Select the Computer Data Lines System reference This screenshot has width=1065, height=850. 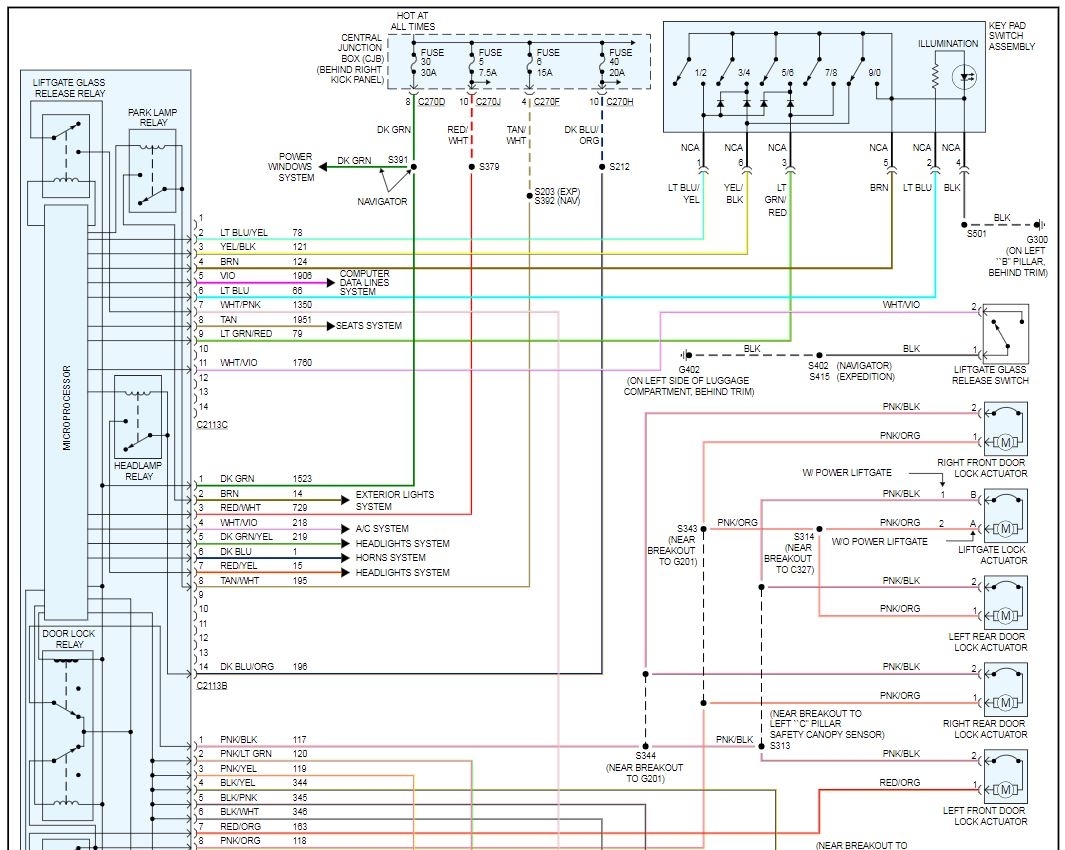tap(364, 283)
